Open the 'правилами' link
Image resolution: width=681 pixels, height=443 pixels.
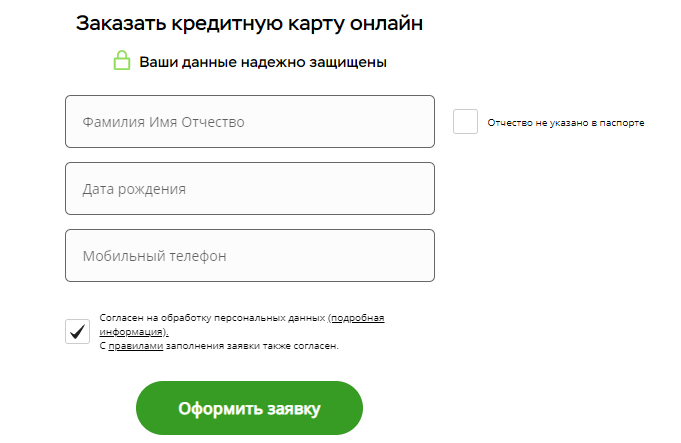pos(136,346)
